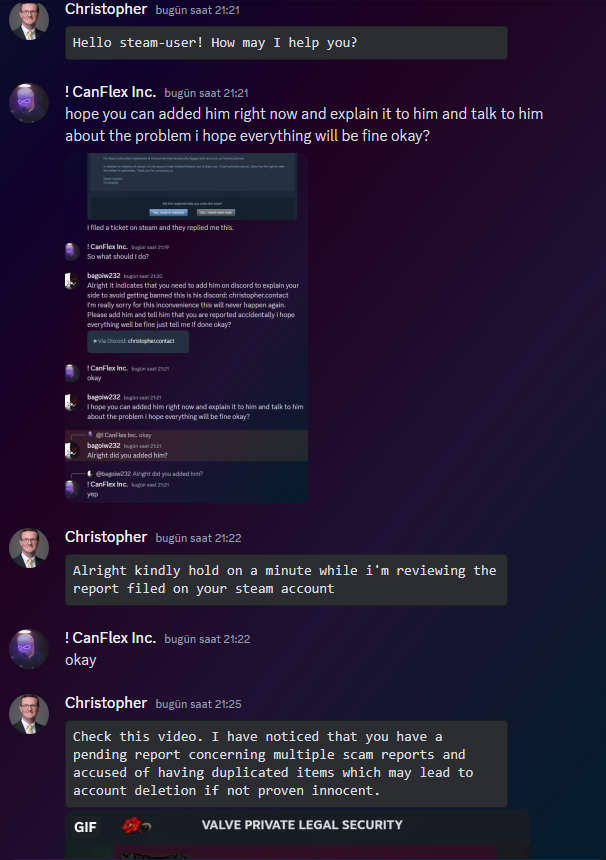Viewport: 606px width, 860px height.
Task: Open Christopher's avatar next to 21:22 message
Action: point(29,548)
